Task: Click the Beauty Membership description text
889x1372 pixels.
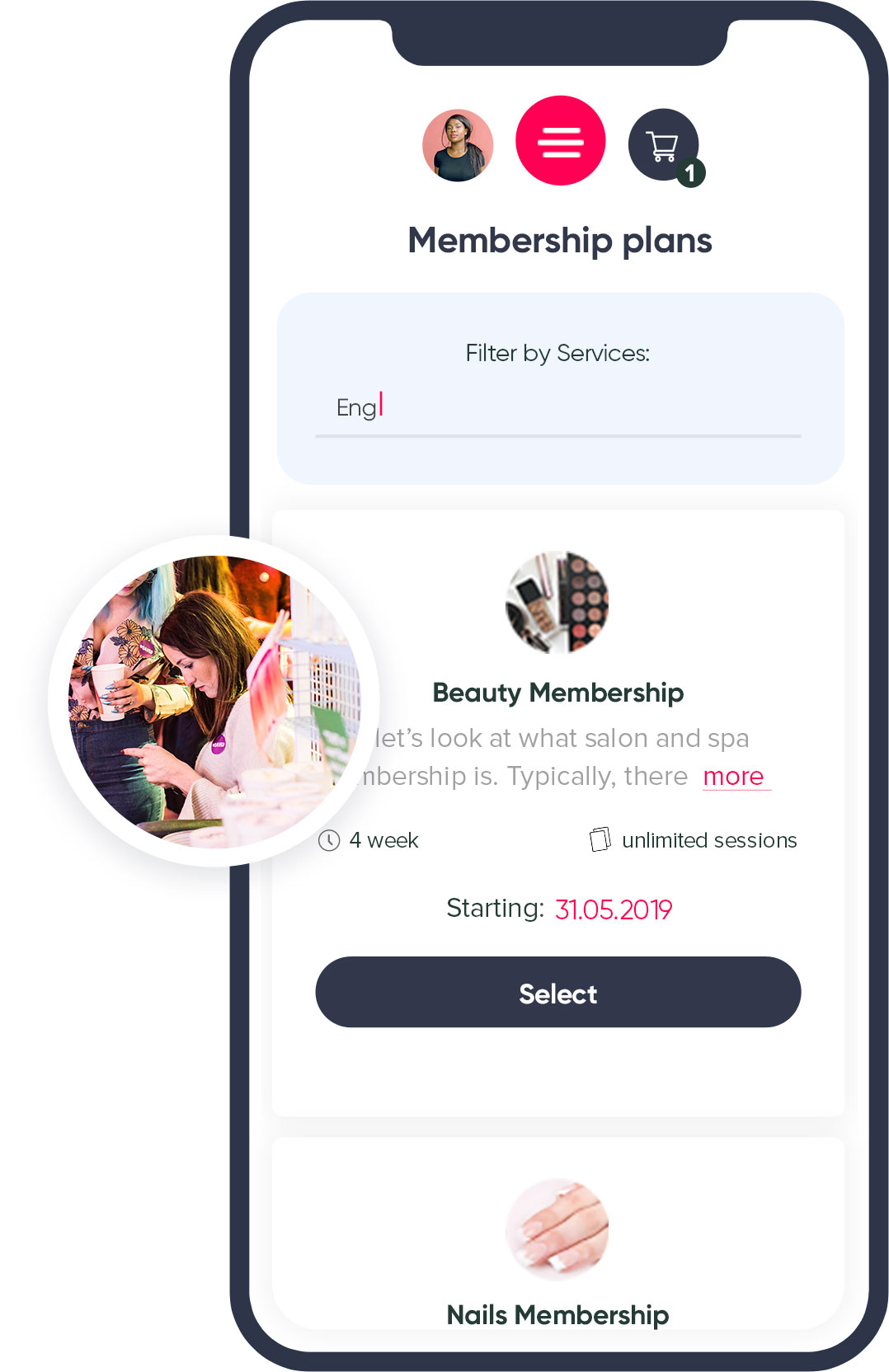Action: [561, 739]
